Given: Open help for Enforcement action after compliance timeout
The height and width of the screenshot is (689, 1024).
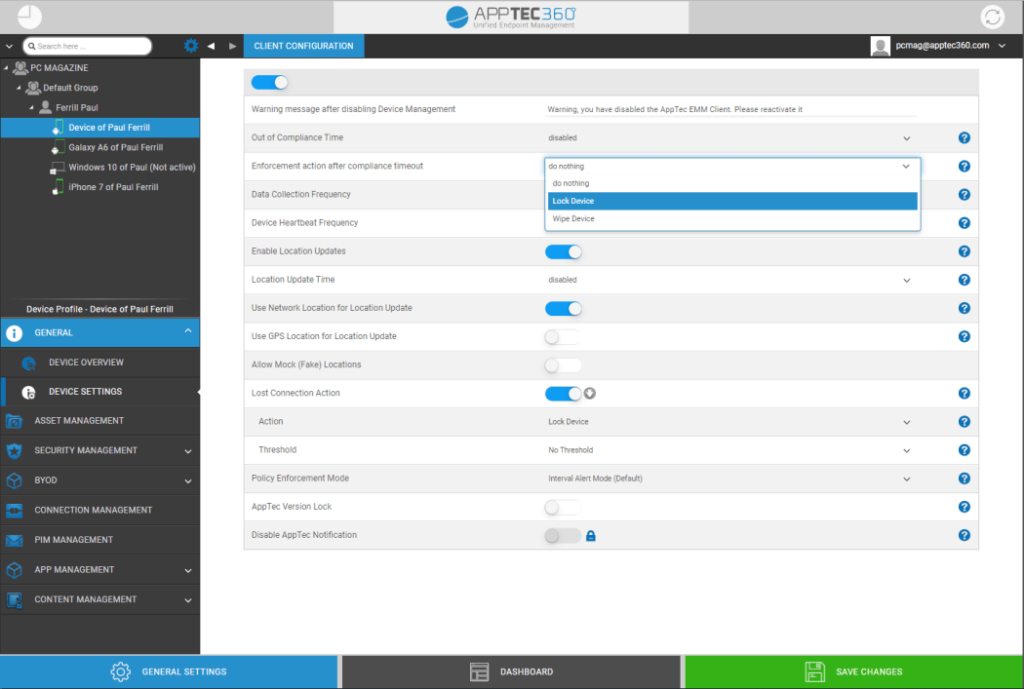Looking at the screenshot, I should click(x=964, y=166).
